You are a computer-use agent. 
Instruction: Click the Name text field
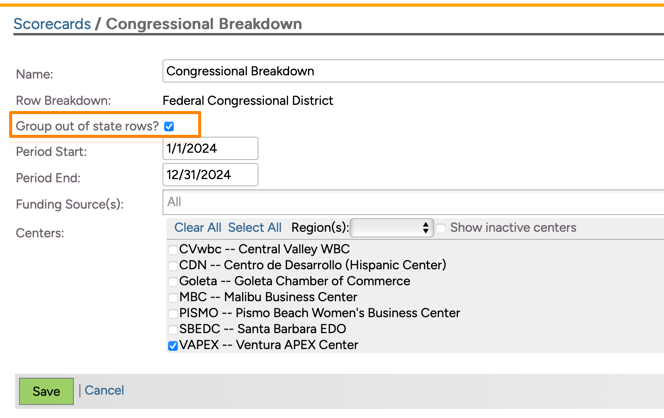click(412, 71)
